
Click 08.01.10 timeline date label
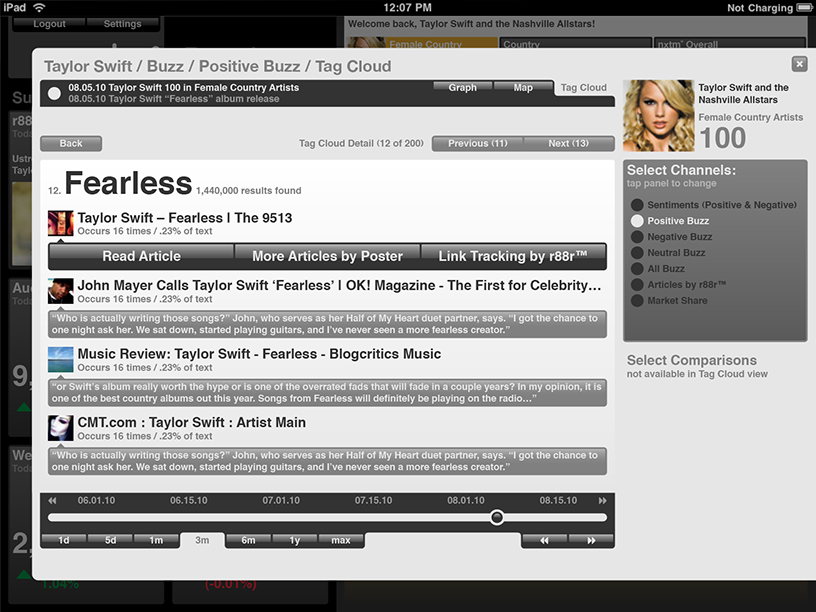[466, 501]
